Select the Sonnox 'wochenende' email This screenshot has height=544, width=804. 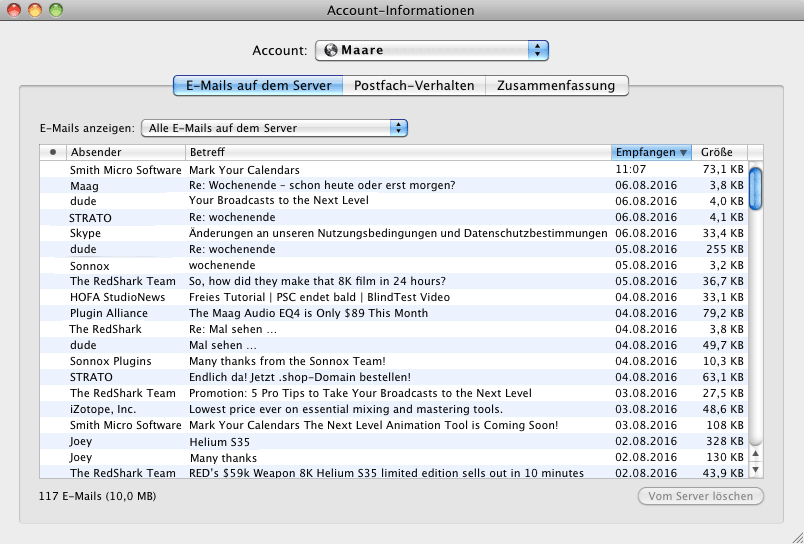click(394, 266)
